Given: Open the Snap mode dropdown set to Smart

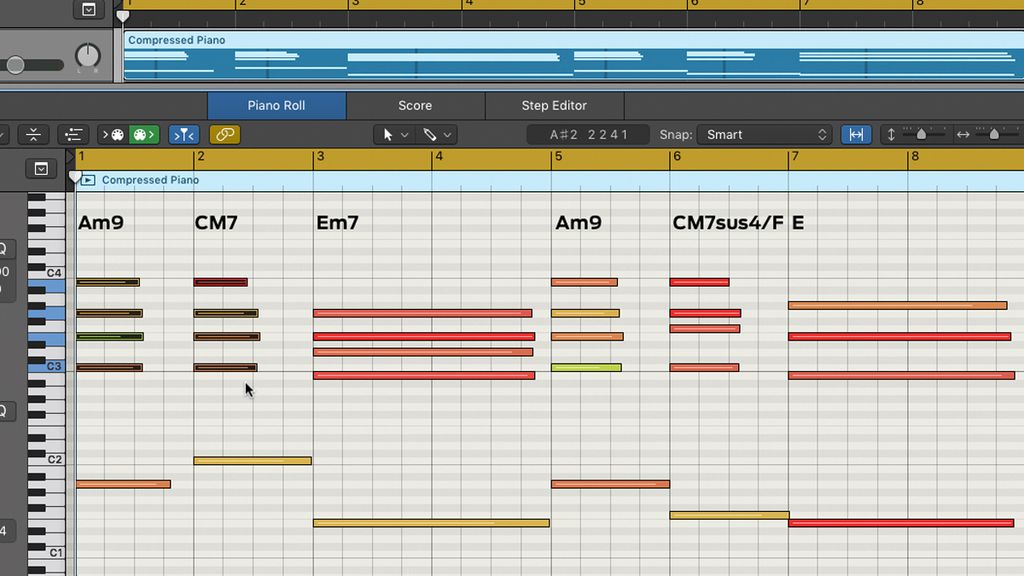Looking at the screenshot, I should [764, 134].
